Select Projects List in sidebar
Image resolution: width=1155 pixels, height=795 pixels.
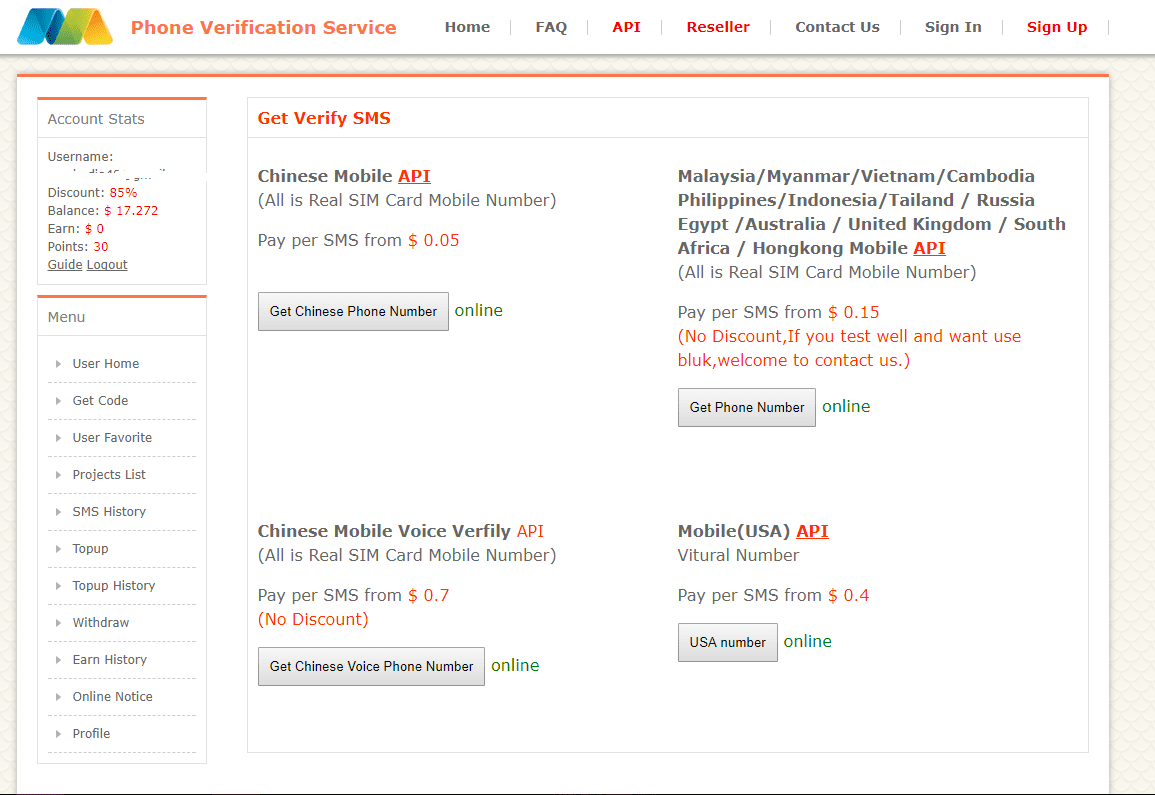109,475
